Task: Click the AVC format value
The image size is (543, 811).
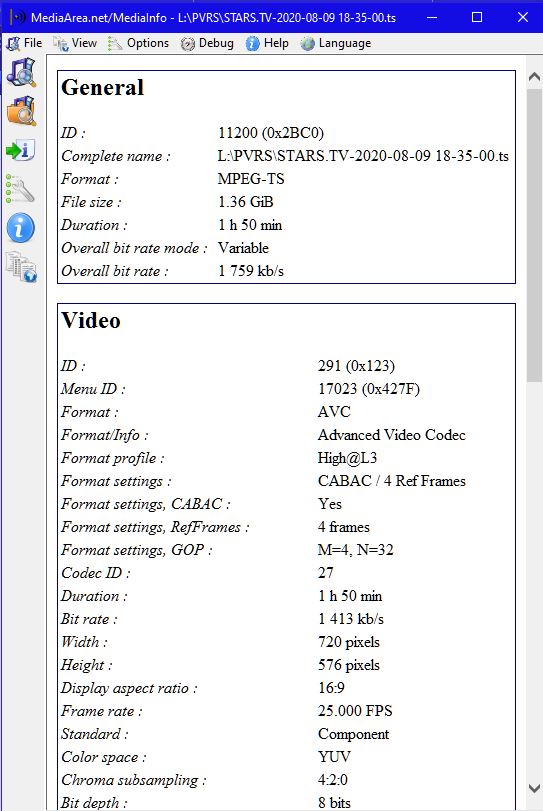Action: coord(334,412)
